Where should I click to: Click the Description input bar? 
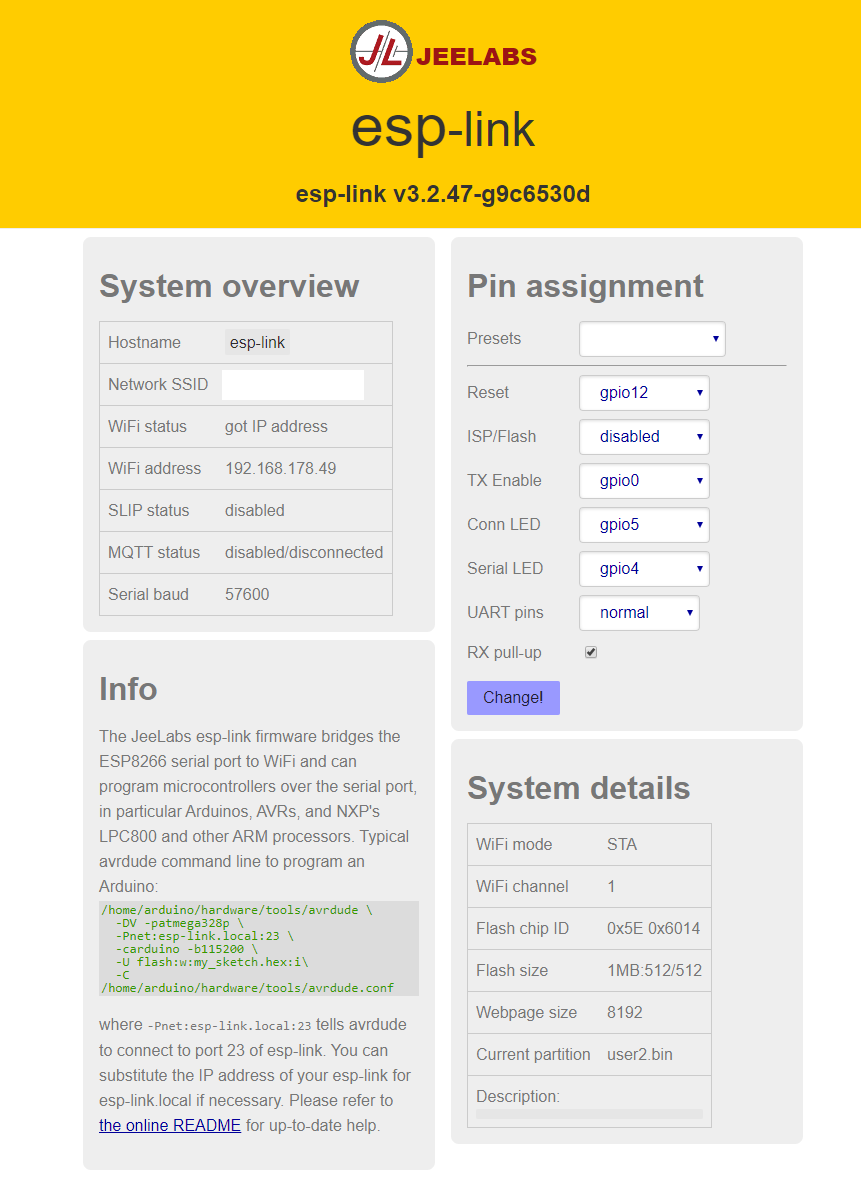(x=589, y=1113)
